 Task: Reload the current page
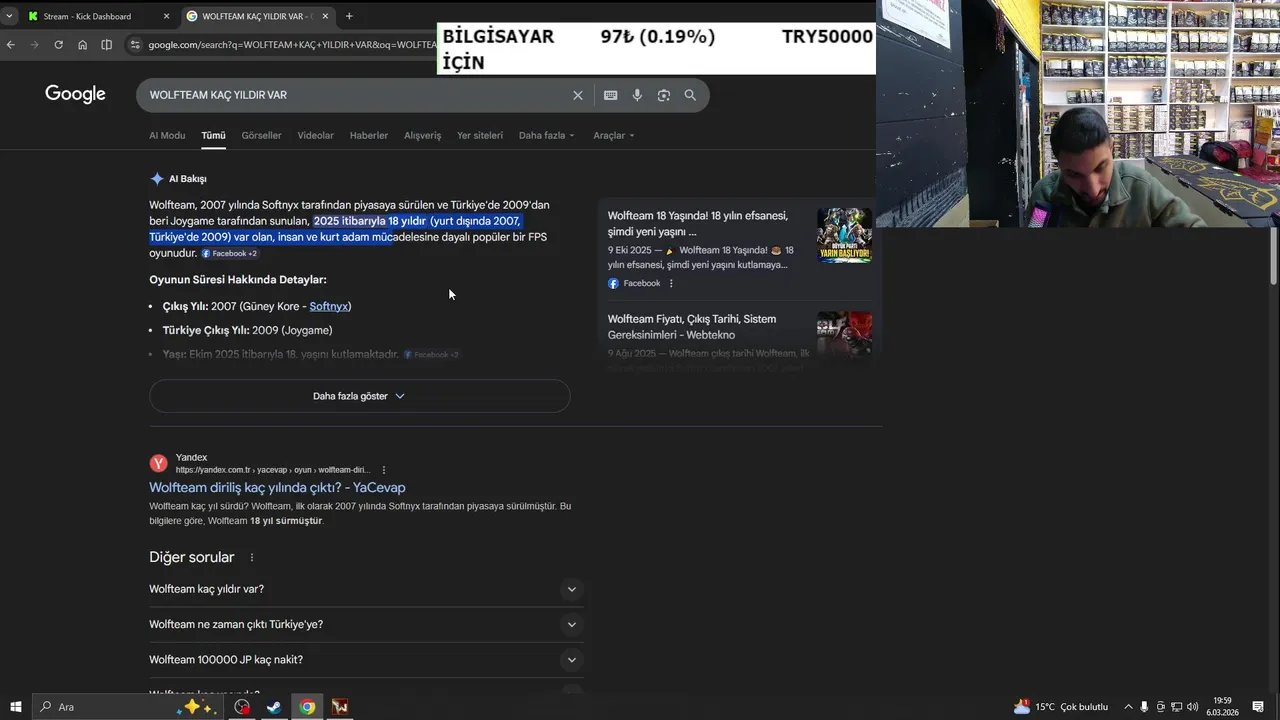(58, 45)
